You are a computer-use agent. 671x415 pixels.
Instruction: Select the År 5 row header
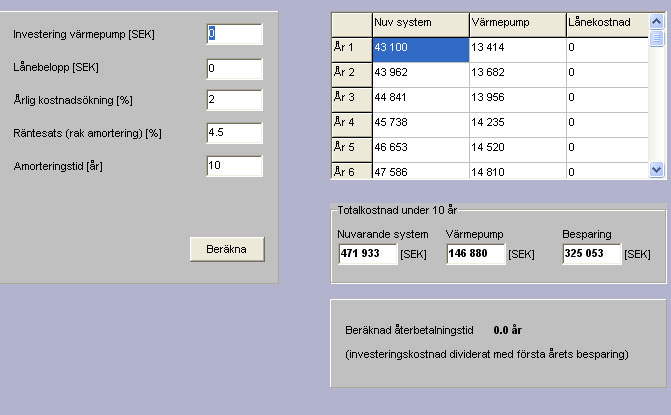pos(349,147)
